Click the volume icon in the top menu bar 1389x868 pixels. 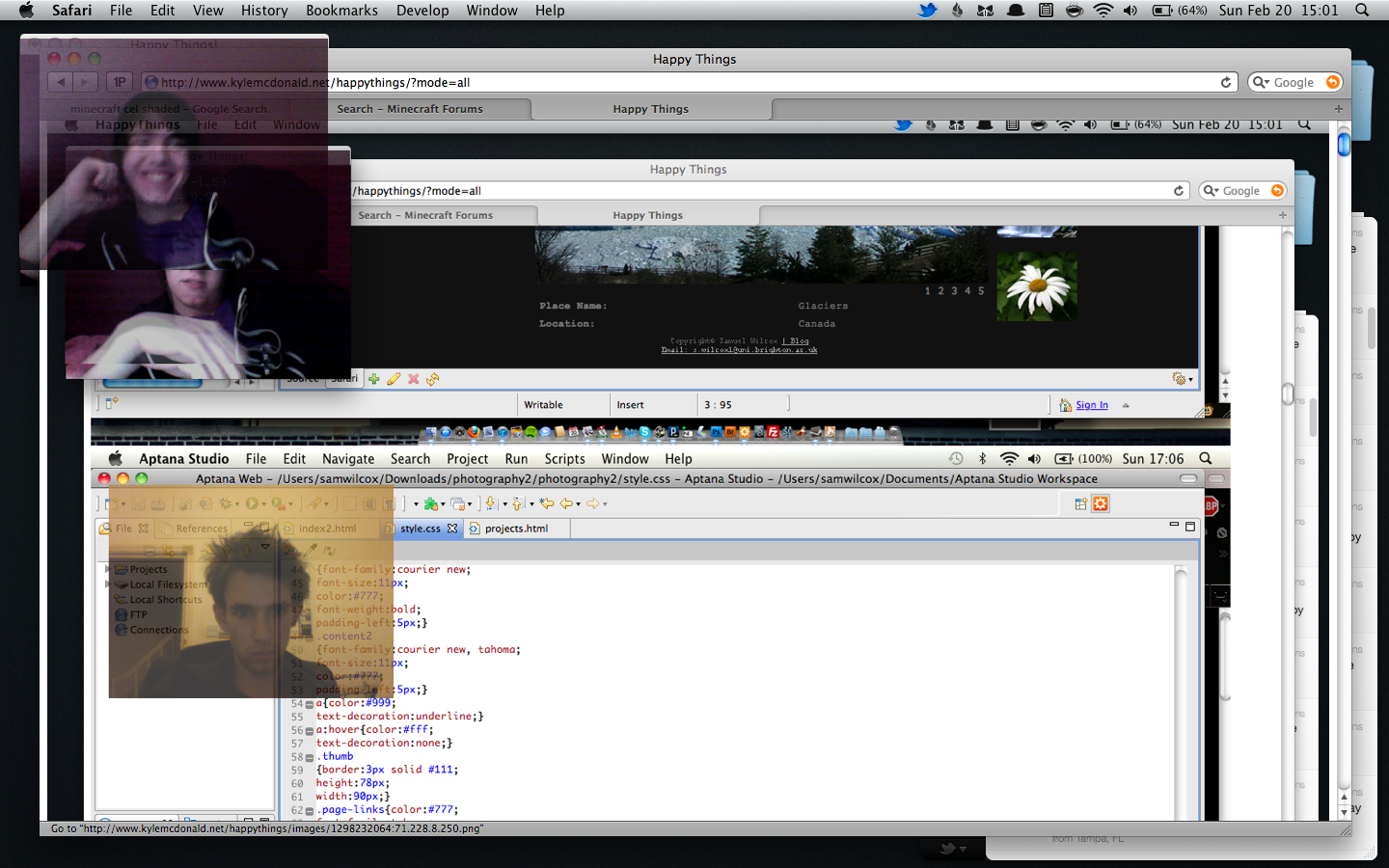click(x=1130, y=11)
